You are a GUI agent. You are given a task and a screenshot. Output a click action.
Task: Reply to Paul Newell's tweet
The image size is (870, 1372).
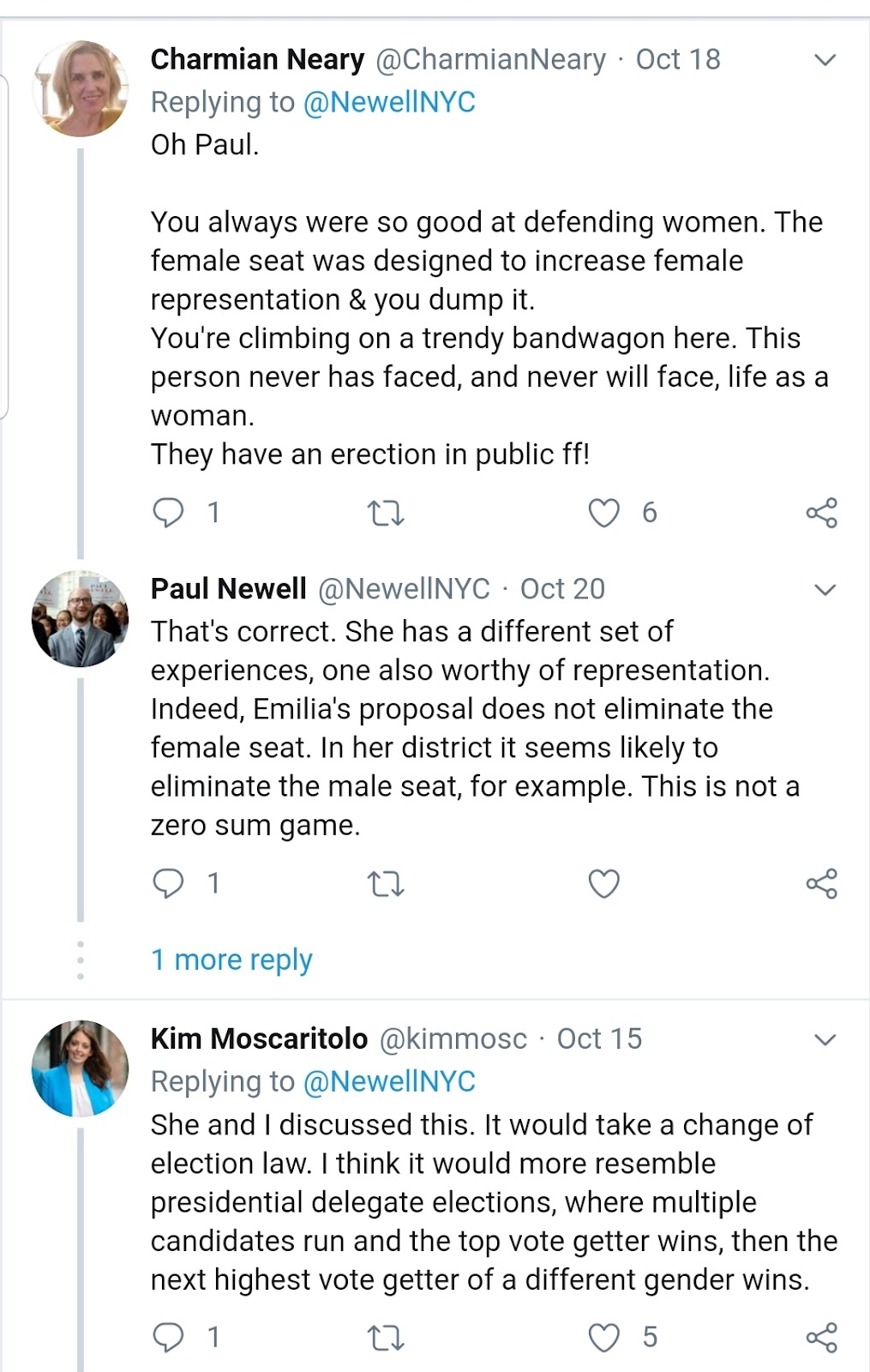(x=168, y=883)
